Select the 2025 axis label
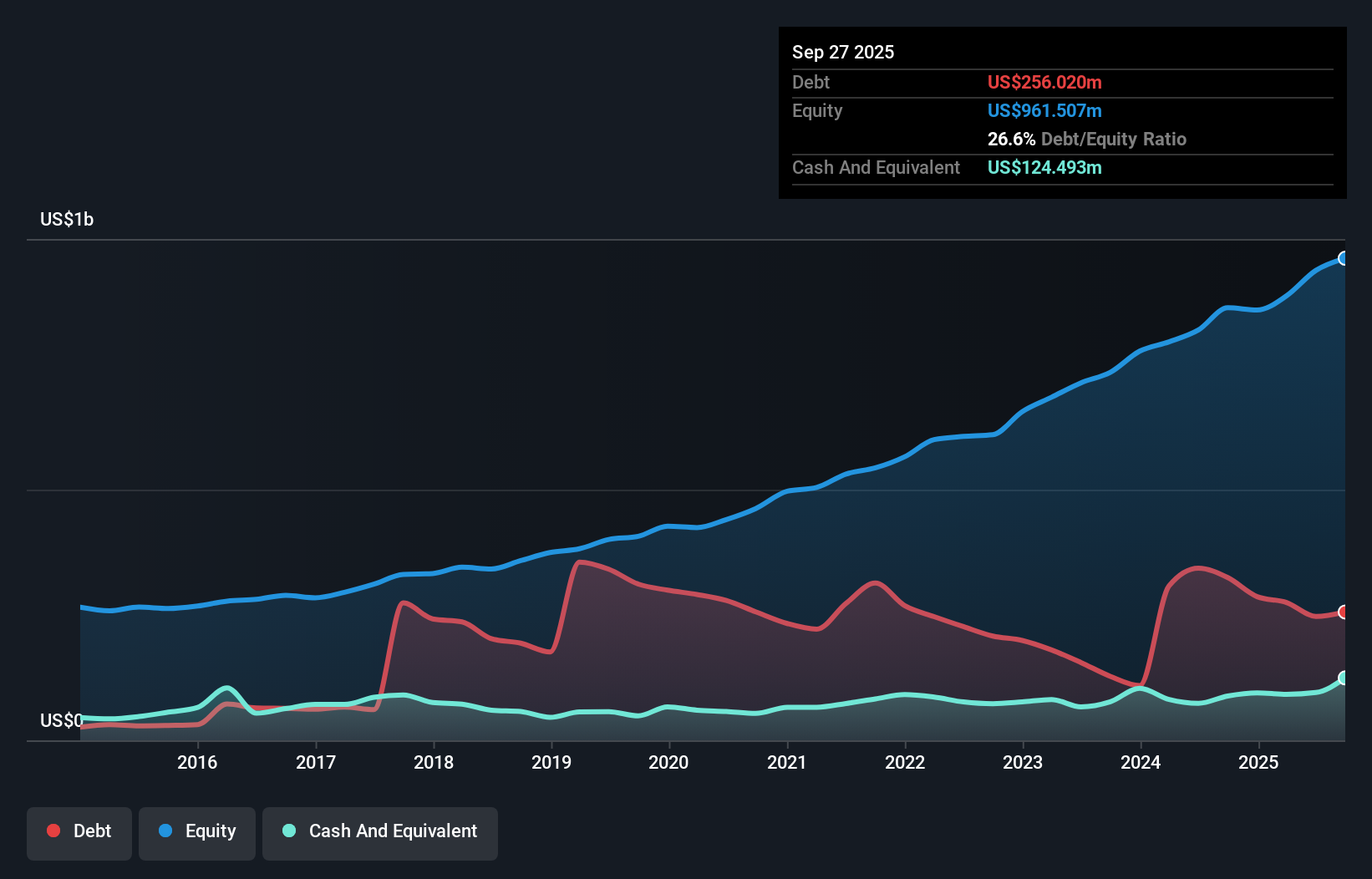This screenshot has width=1372, height=879. pyautogui.click(x=1259, y=762)
